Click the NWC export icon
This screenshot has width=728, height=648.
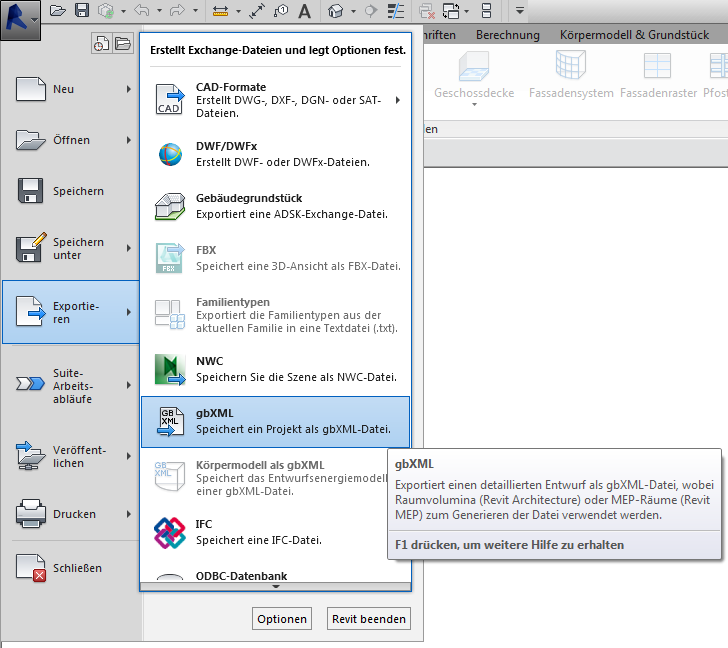170,370
